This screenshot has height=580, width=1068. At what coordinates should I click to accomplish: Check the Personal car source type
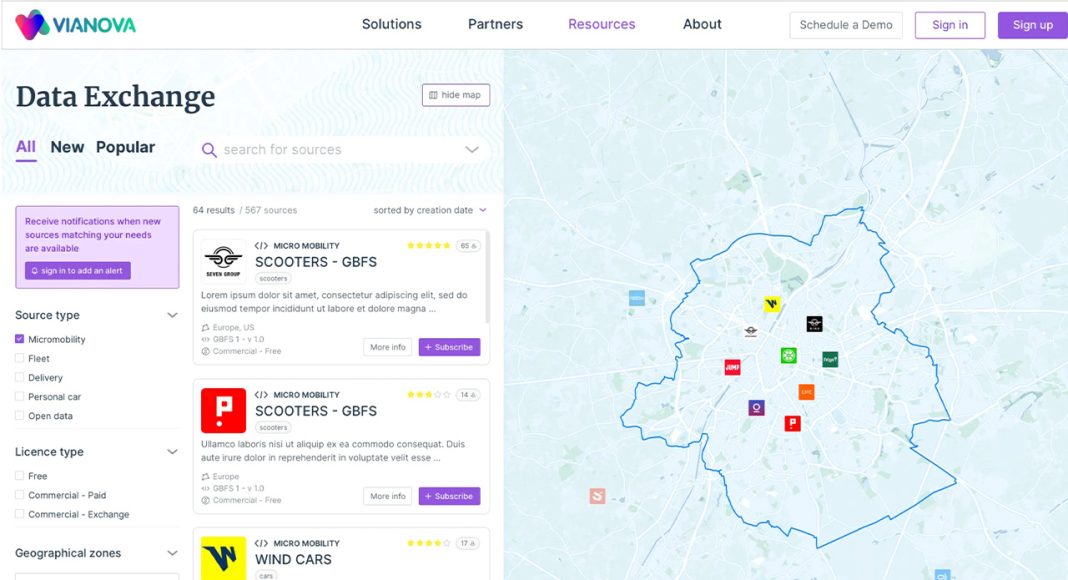click(x=20, y=396)
